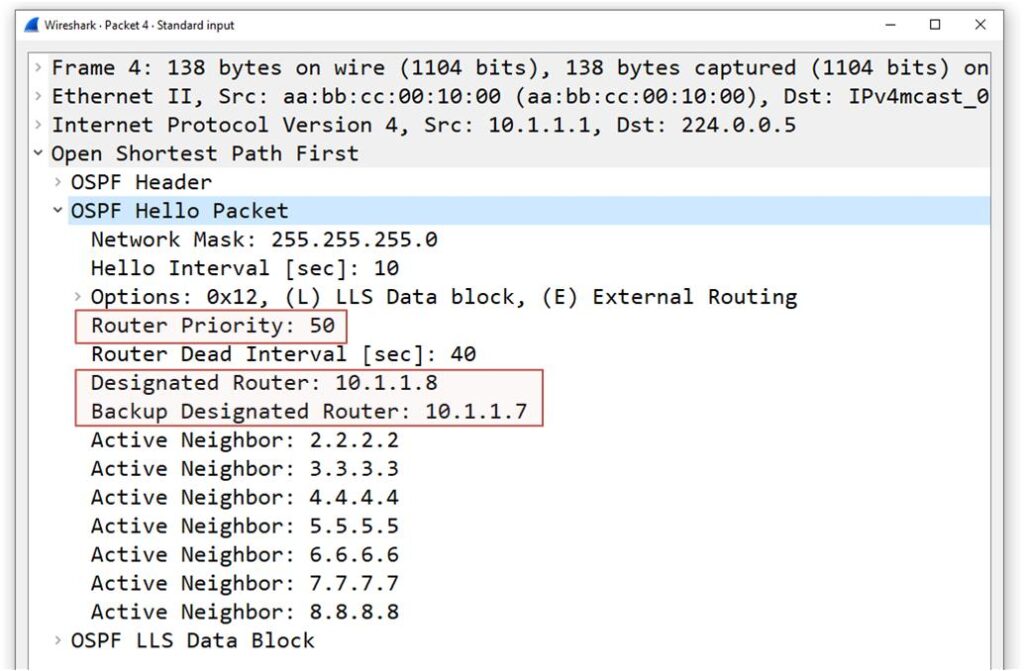Select the Router Priority: 50 line

[212, 326]
